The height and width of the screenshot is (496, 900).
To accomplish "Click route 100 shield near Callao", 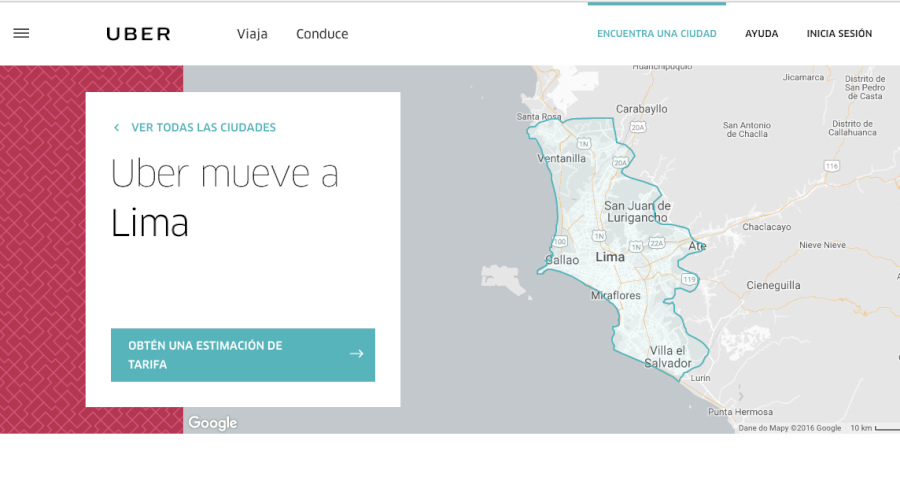I will pyautogui.click(x=560, y=242).
